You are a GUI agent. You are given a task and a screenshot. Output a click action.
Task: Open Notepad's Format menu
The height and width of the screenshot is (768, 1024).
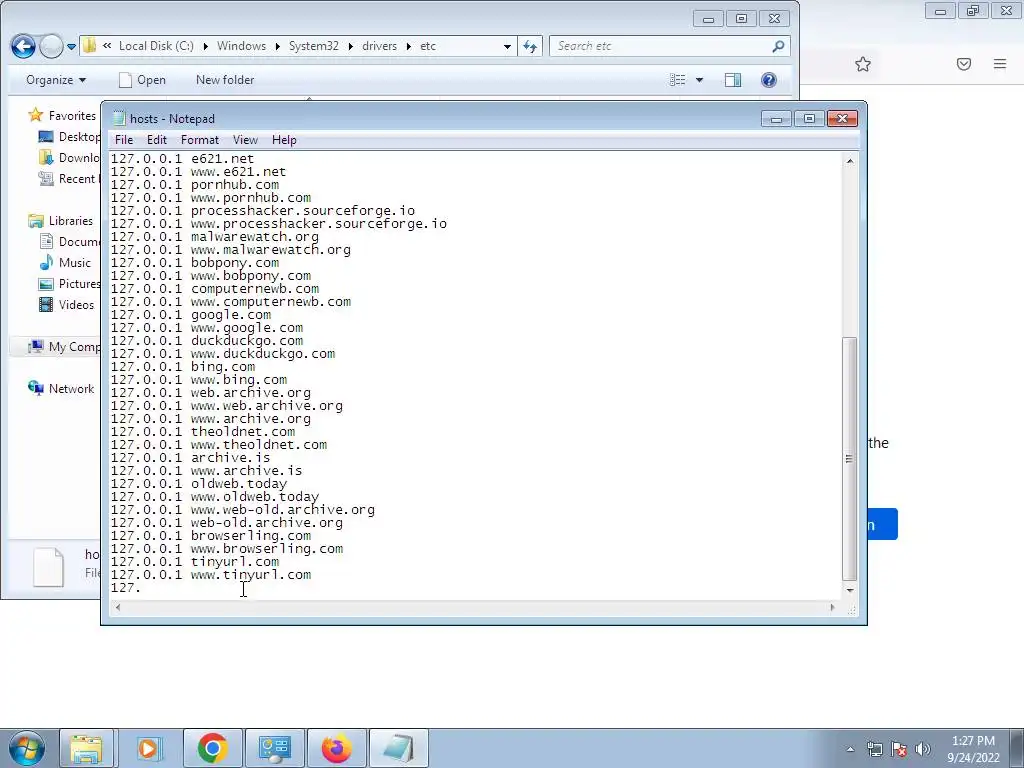200,140
